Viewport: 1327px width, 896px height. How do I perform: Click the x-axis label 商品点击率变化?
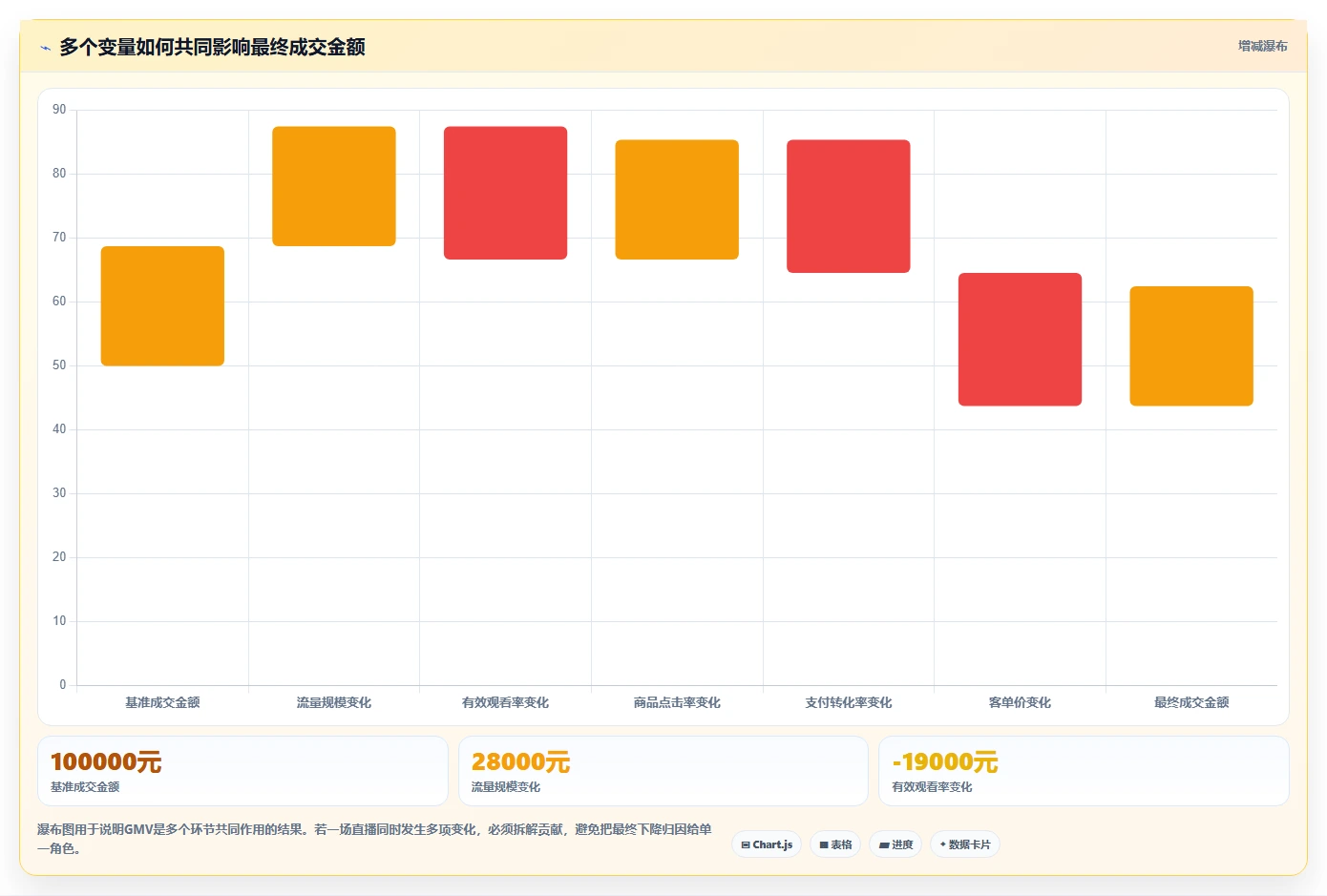[677, 702]
